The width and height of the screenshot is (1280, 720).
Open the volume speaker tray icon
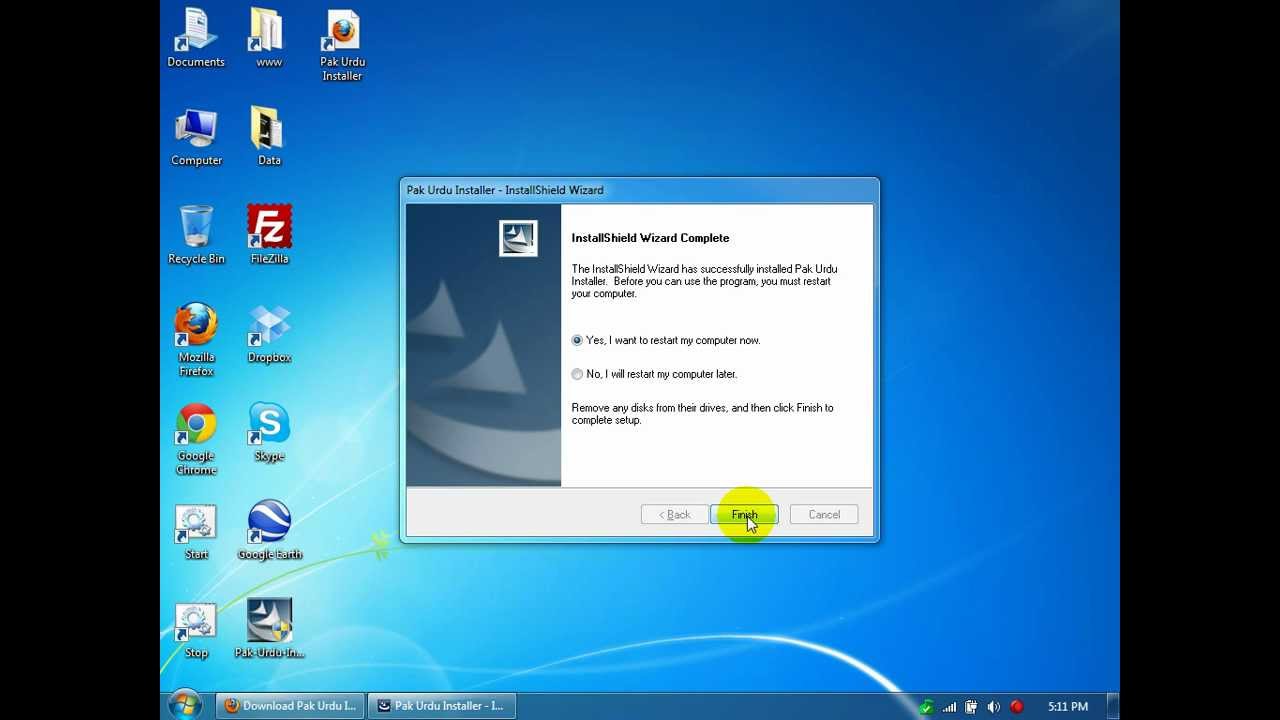tap(993, 707)
